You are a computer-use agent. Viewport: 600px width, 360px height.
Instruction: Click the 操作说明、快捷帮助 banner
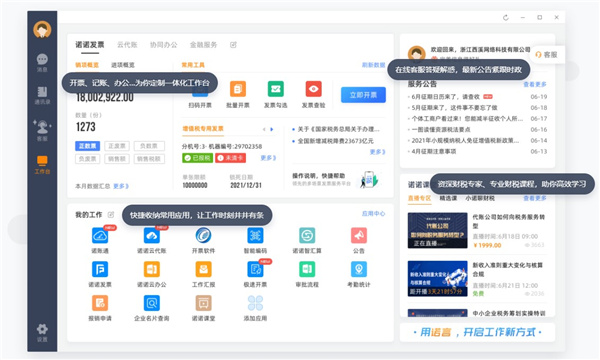336,179
